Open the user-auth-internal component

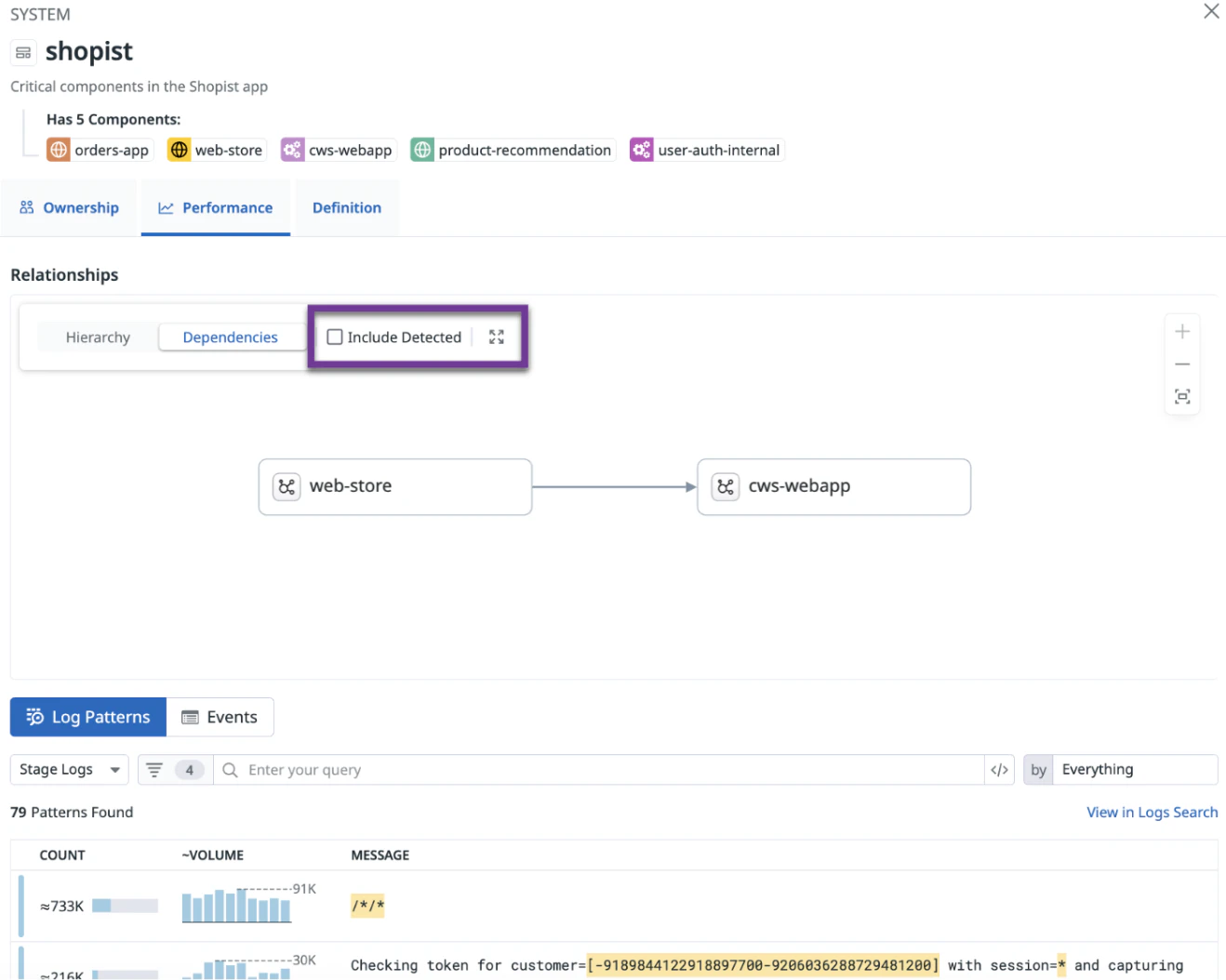pyautogui.click(x=707, y=150)
